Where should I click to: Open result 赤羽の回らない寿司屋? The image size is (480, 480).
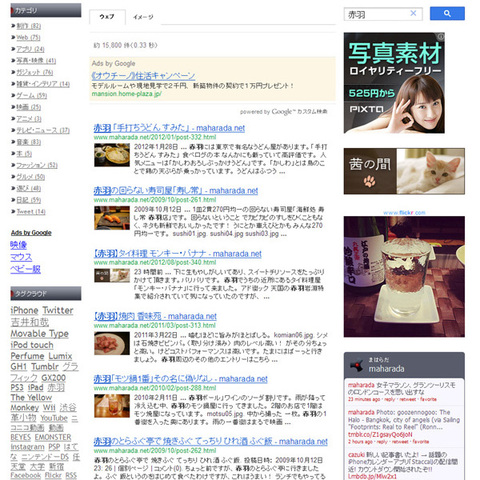[176, 191]
